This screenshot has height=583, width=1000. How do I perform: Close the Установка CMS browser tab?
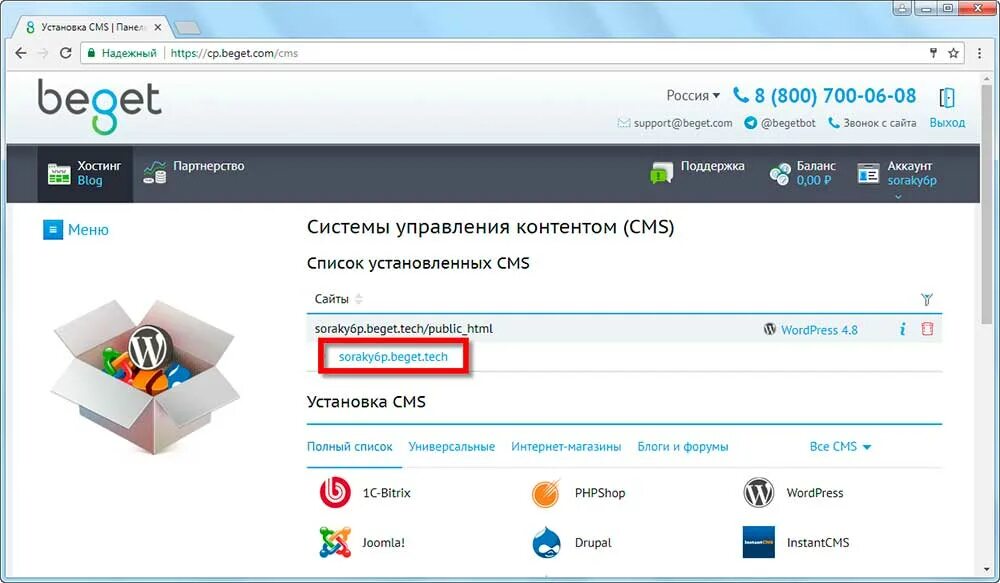(158, 27)
